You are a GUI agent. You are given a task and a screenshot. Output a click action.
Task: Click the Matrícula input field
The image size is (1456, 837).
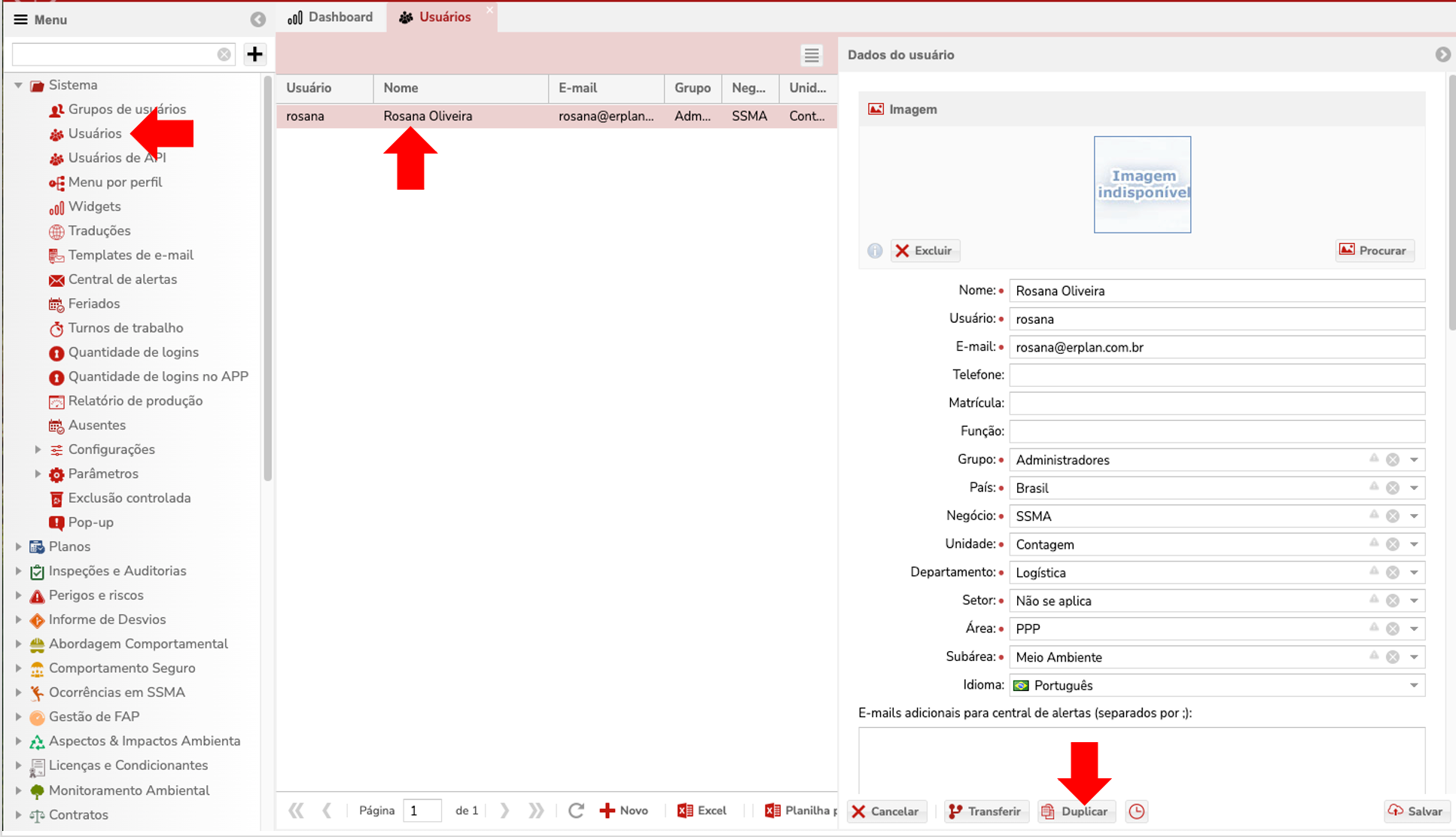[1217, 403]
